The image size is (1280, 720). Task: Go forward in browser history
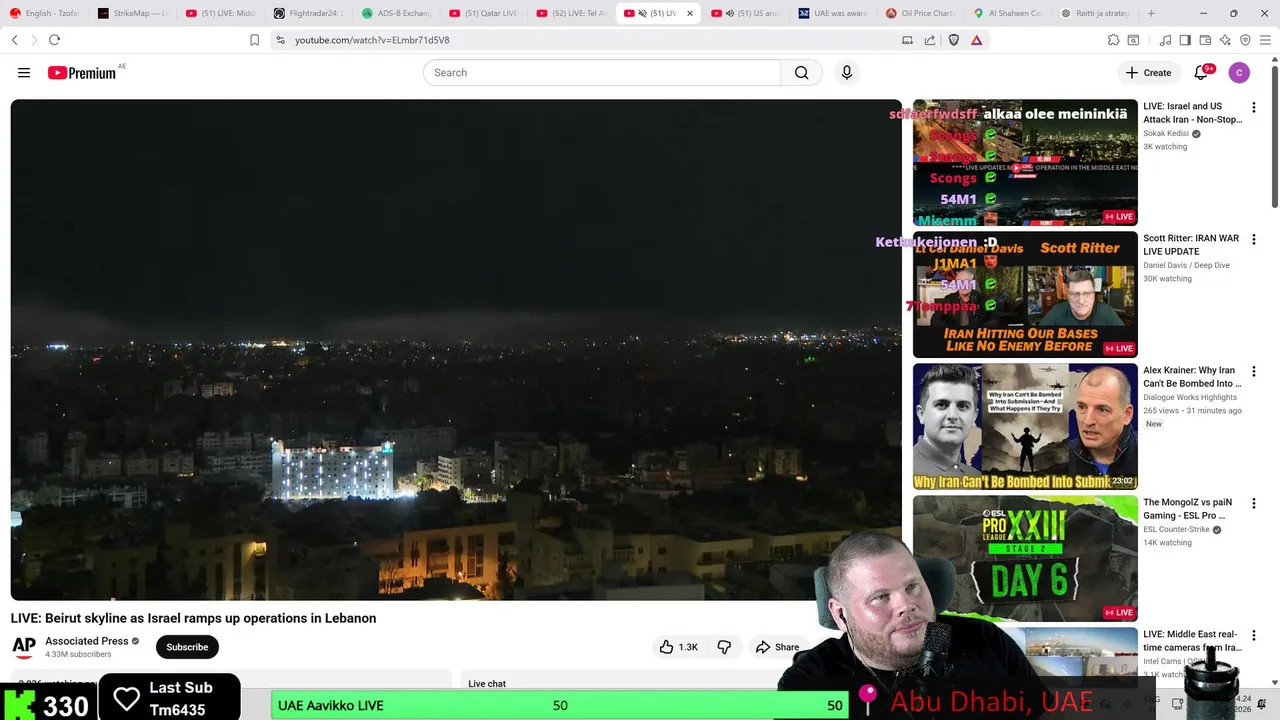pyautogui.click(x=34, y=40)
